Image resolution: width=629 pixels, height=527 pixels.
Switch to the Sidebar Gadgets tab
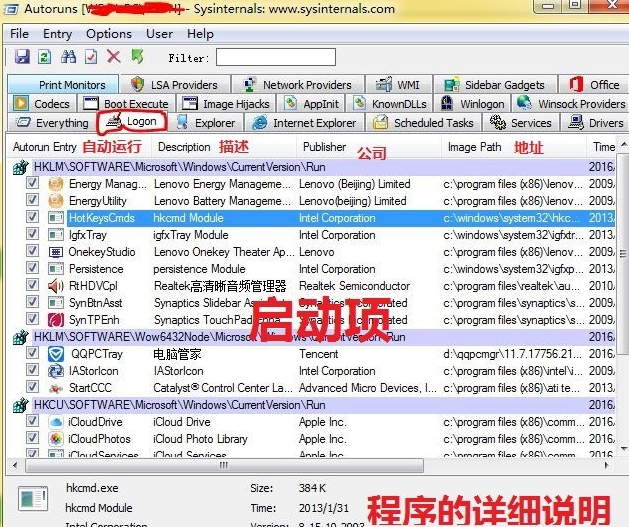(x=495, y=85)
